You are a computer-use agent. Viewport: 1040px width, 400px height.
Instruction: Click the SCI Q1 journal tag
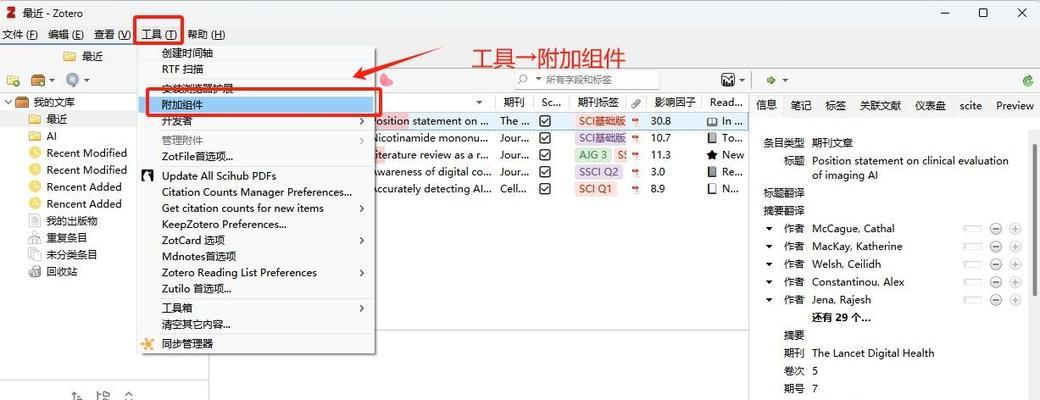click(597, 188)
